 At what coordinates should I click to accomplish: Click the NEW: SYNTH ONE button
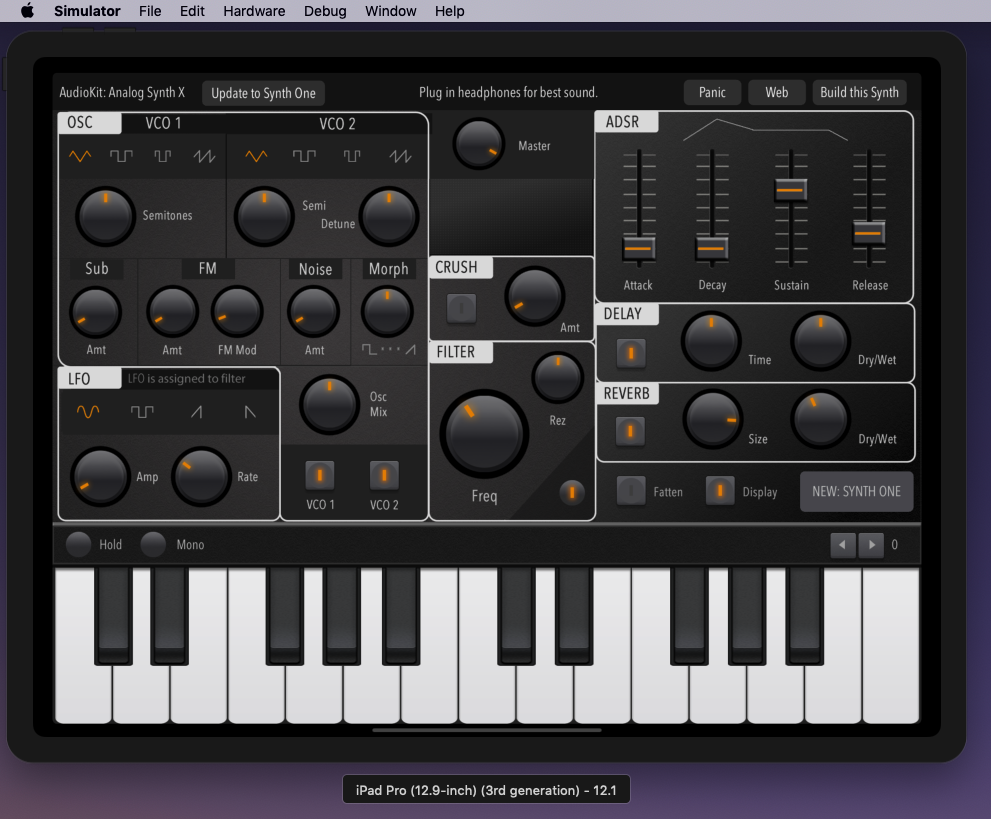point(856,491)
